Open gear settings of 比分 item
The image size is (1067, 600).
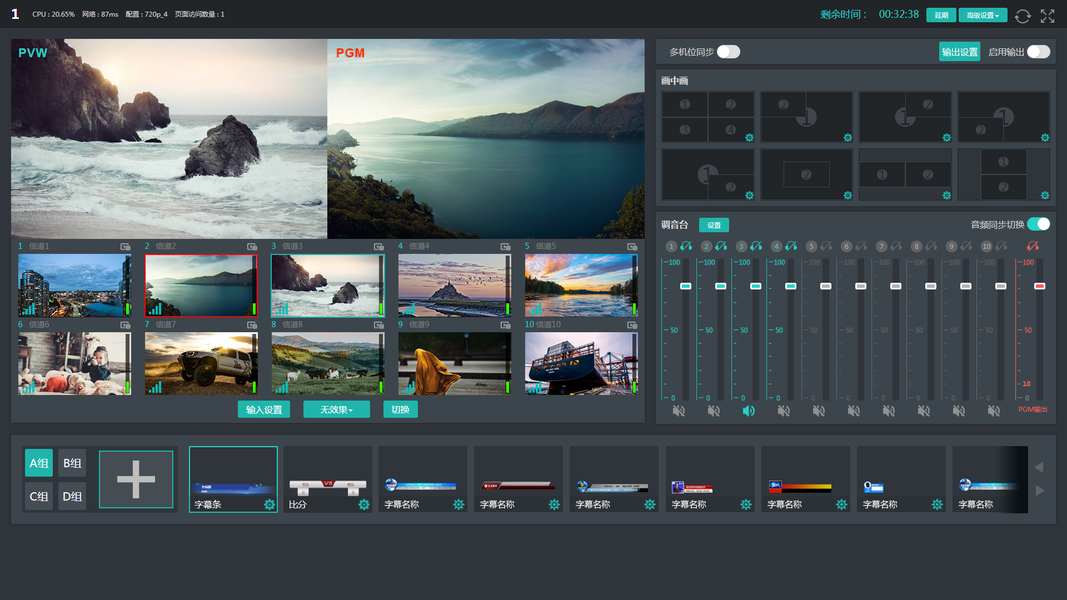[x=364, y=505]
